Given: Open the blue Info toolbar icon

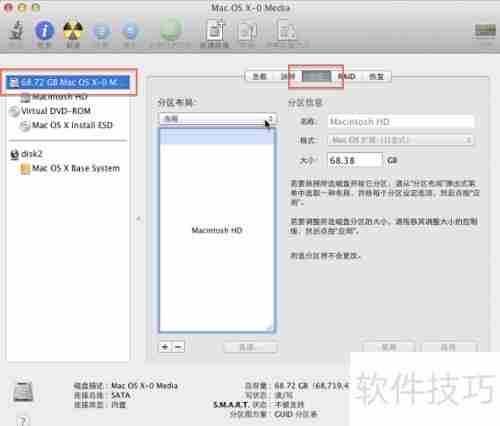Looking at the screenshot, I should click(x=44, y=30).
